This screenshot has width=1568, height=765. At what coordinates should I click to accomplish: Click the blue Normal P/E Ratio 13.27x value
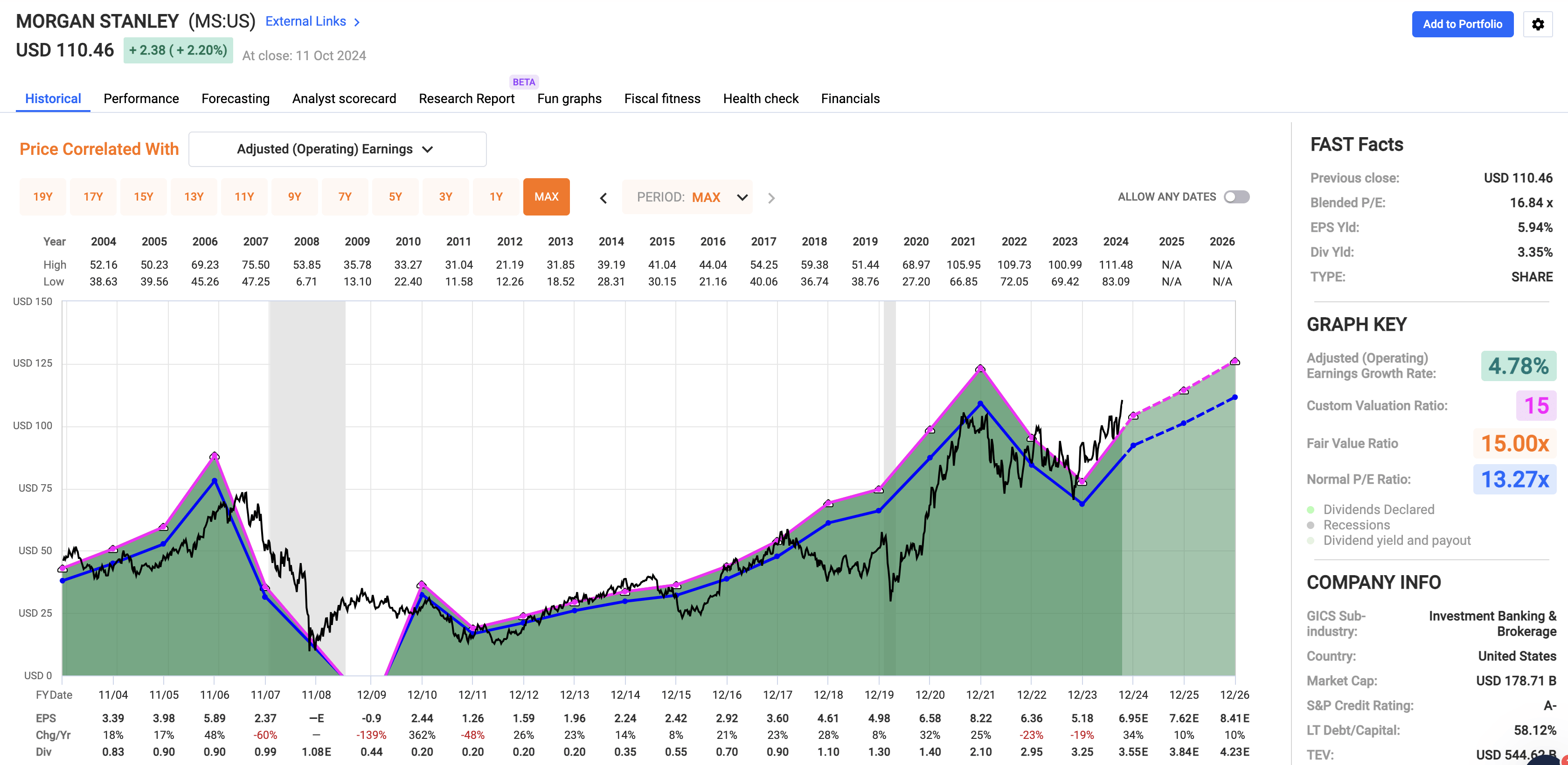pyautogui.click(x=1514, y=479)
